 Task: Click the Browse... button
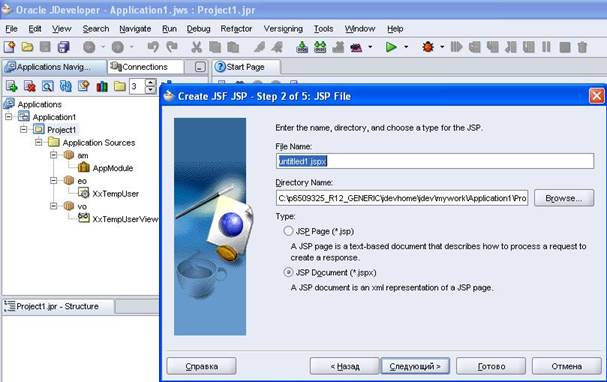[564, 198]
